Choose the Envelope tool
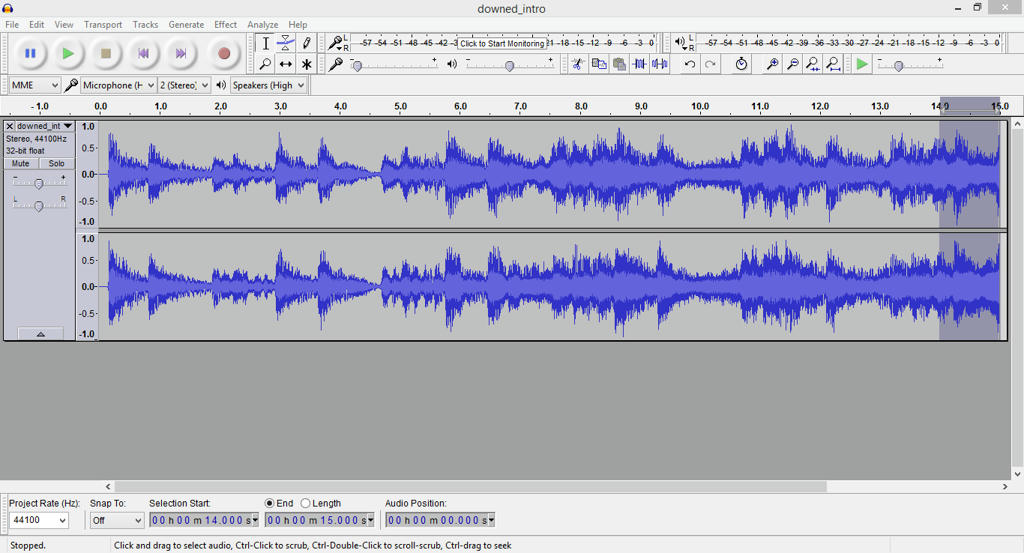Viewport: 1024px width, 553px height. pos(285,43)
